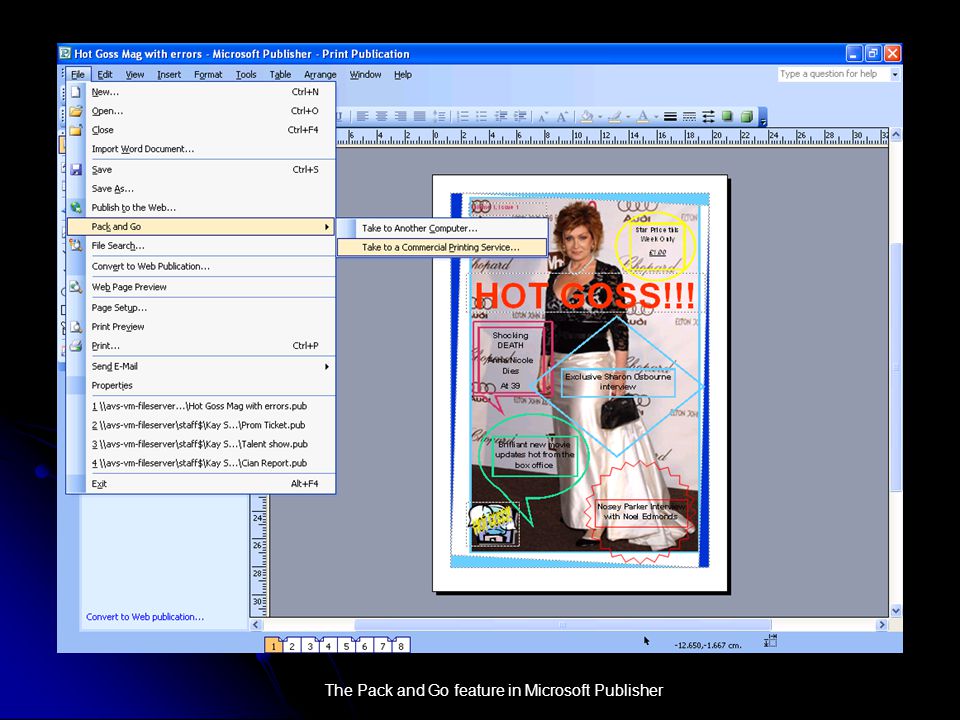The width and height of the screenshot is (960, 720).
Task: Go to page 5 tab
Action: pos(347,645)
